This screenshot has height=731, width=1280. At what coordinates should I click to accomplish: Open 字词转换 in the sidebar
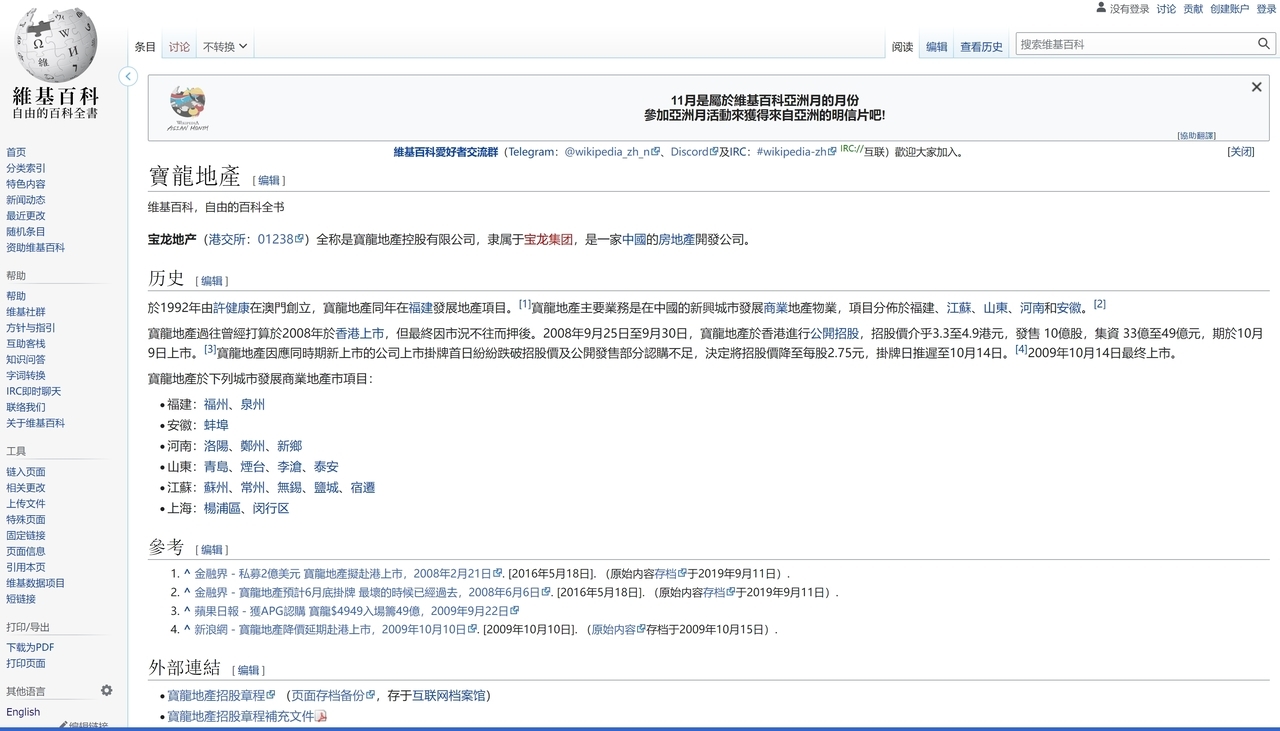pos(26,375)
